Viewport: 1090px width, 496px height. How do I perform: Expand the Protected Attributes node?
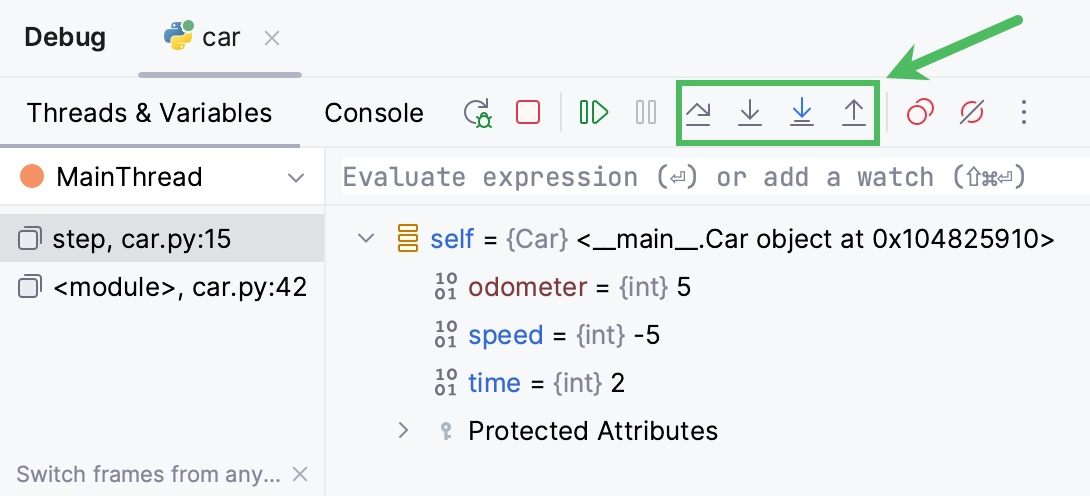coord(404,431)
